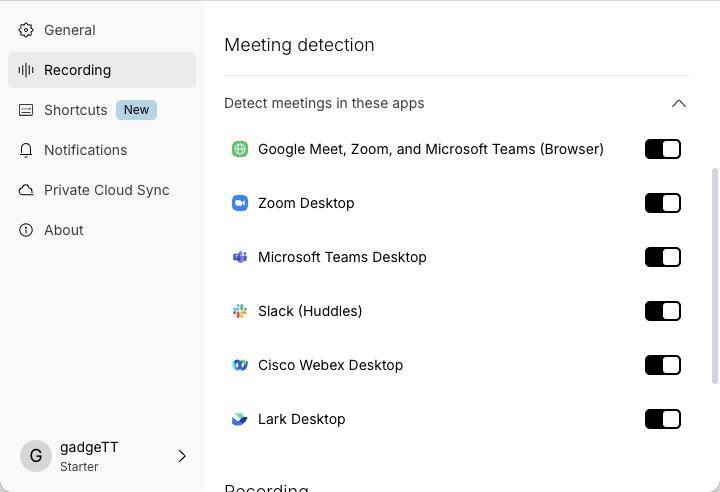Open gadgeTT account chevron arrow
The width and height of the screenshot is (720, 492).
point(182,456)
